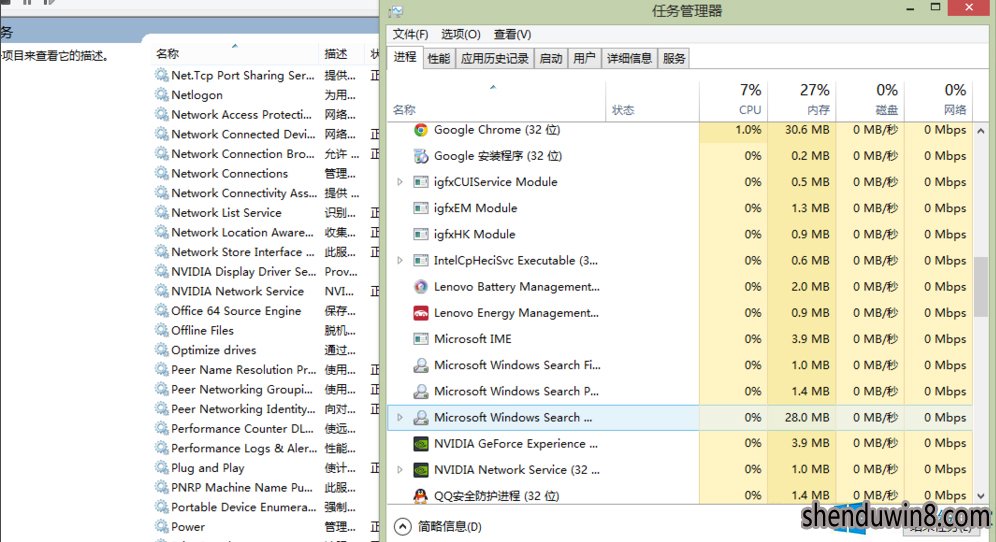Sort processes by 网络 column
996x542 pixels.
[938, 100]
